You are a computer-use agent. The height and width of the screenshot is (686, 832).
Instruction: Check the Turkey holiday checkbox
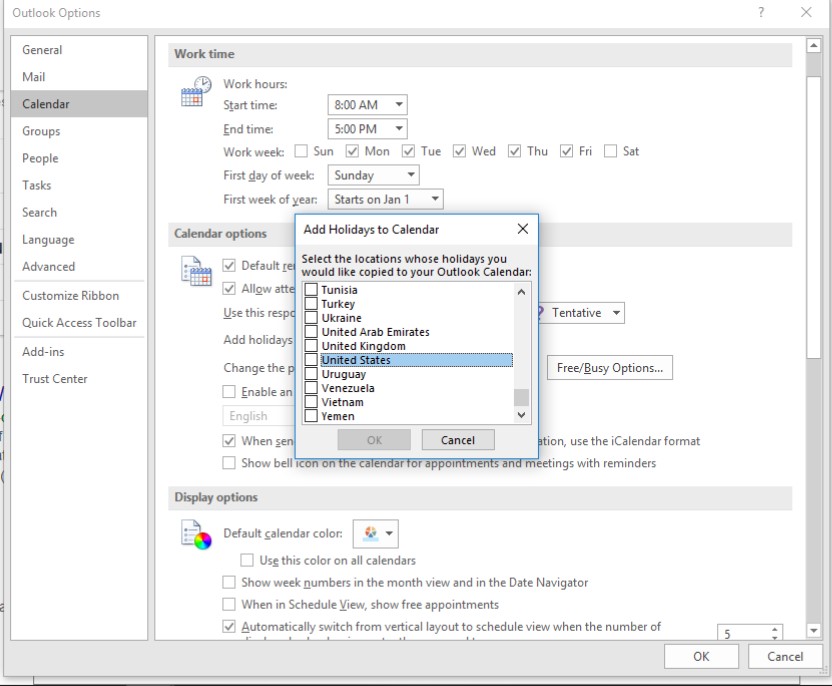click(311, 303)
